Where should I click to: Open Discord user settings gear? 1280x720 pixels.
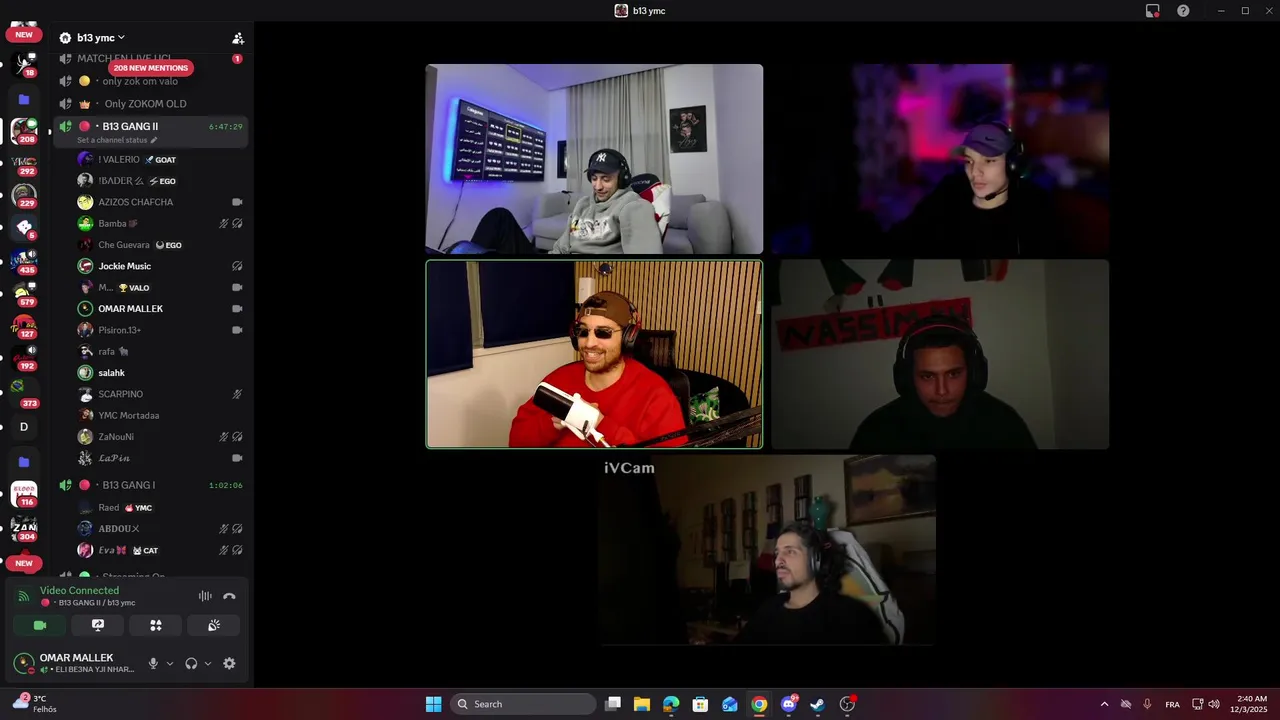(229, 663)
